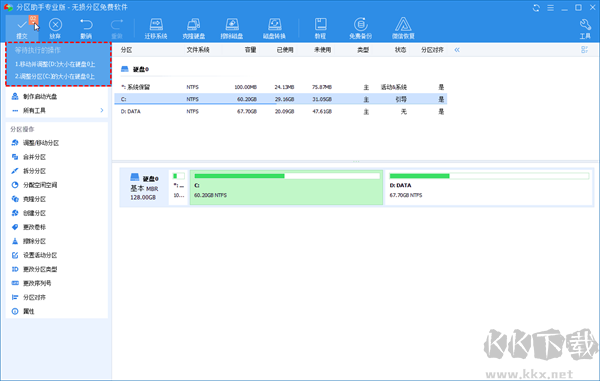Select 合并分区 (Merge Partitions)

click(x=34, y=157)
